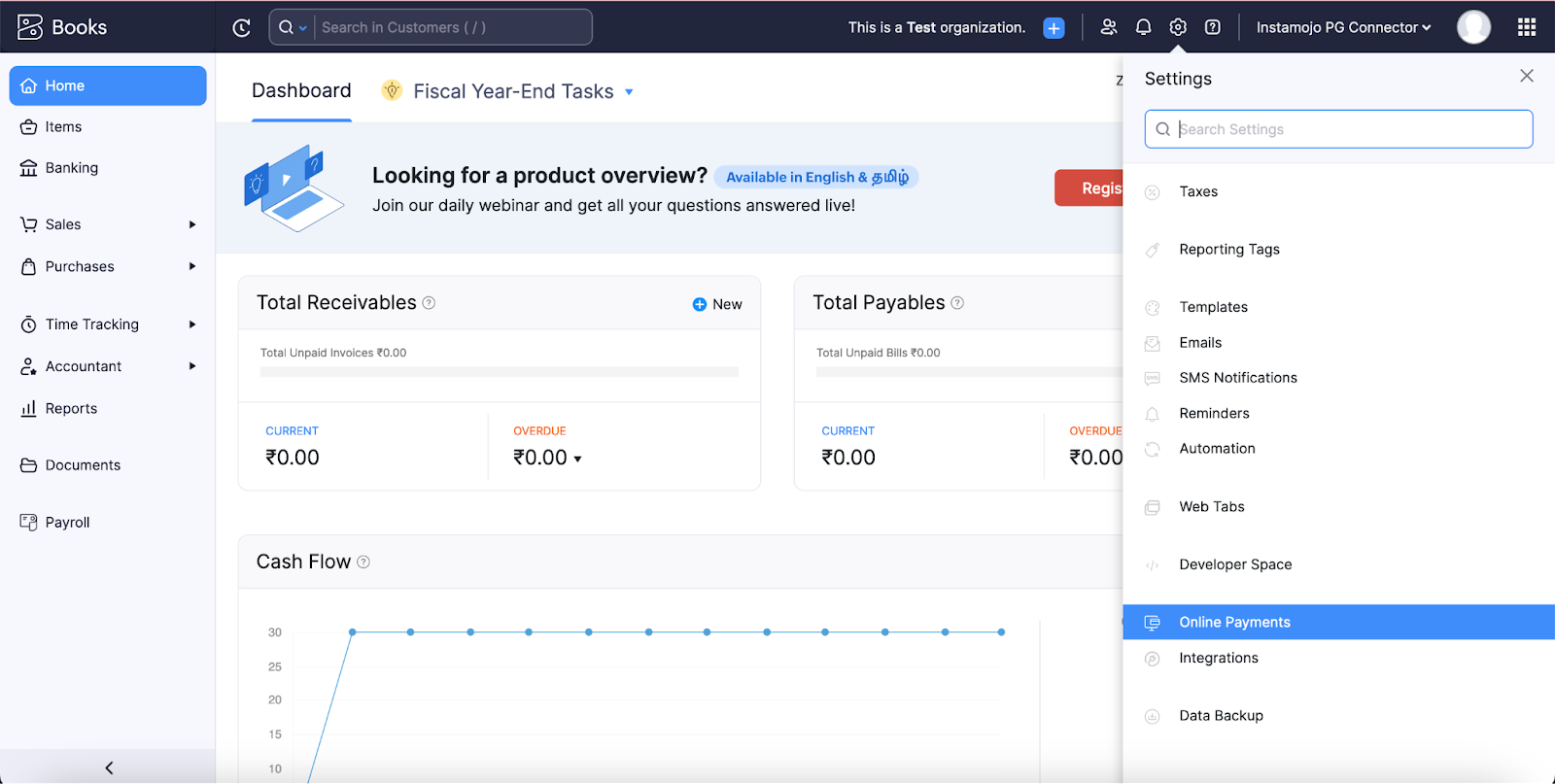Click the Total Unpaid Invoices progress bar
1555x784 pixels.
pos(500,372)
